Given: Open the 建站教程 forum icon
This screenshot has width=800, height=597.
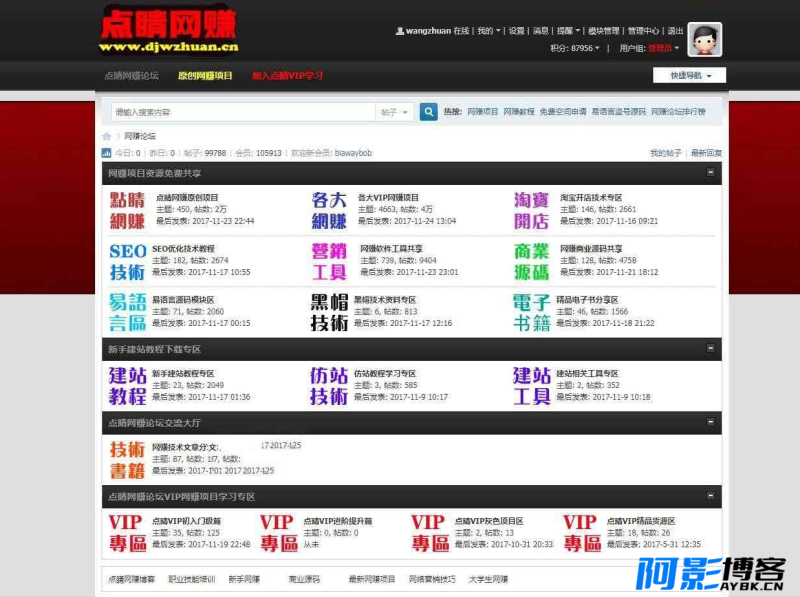Looking at the screenshot, I should pos(128,386).
